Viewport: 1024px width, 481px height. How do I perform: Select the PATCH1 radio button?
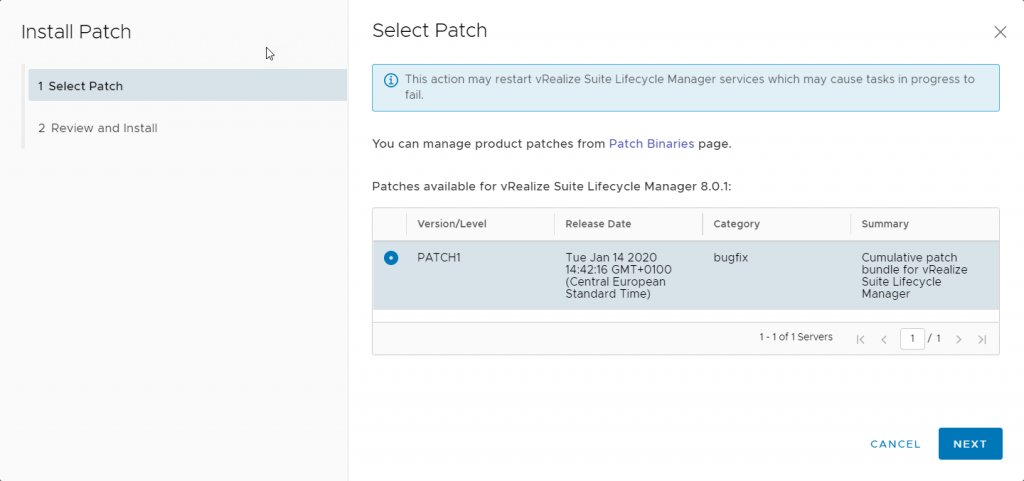point(391,258)
